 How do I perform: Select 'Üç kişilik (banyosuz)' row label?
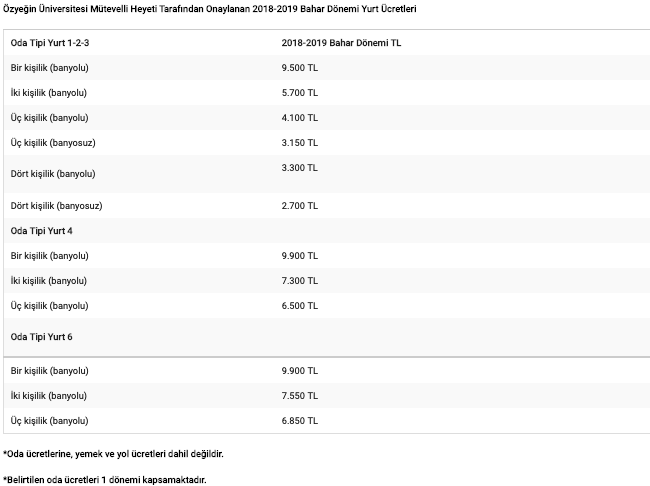[x=53, y=143]
